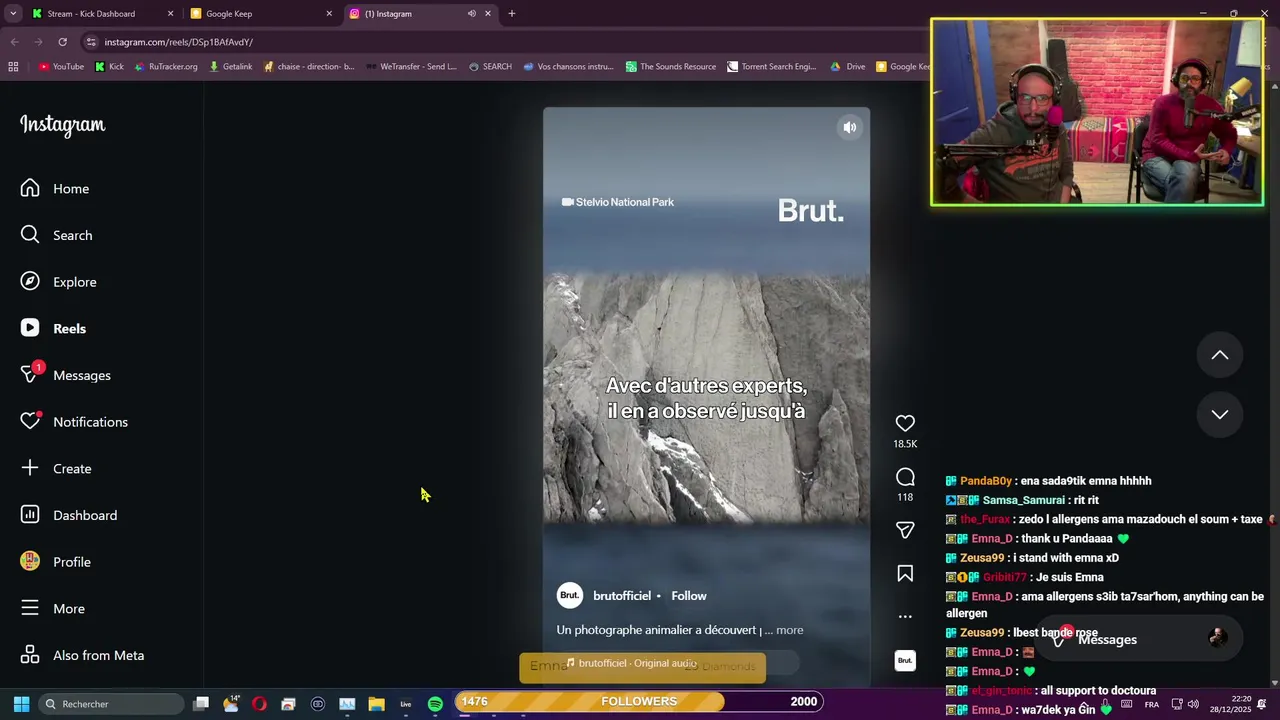The image size is (1280, 720).
Task: Go to previous reel arrow
Action: (x=1220, y=355)
